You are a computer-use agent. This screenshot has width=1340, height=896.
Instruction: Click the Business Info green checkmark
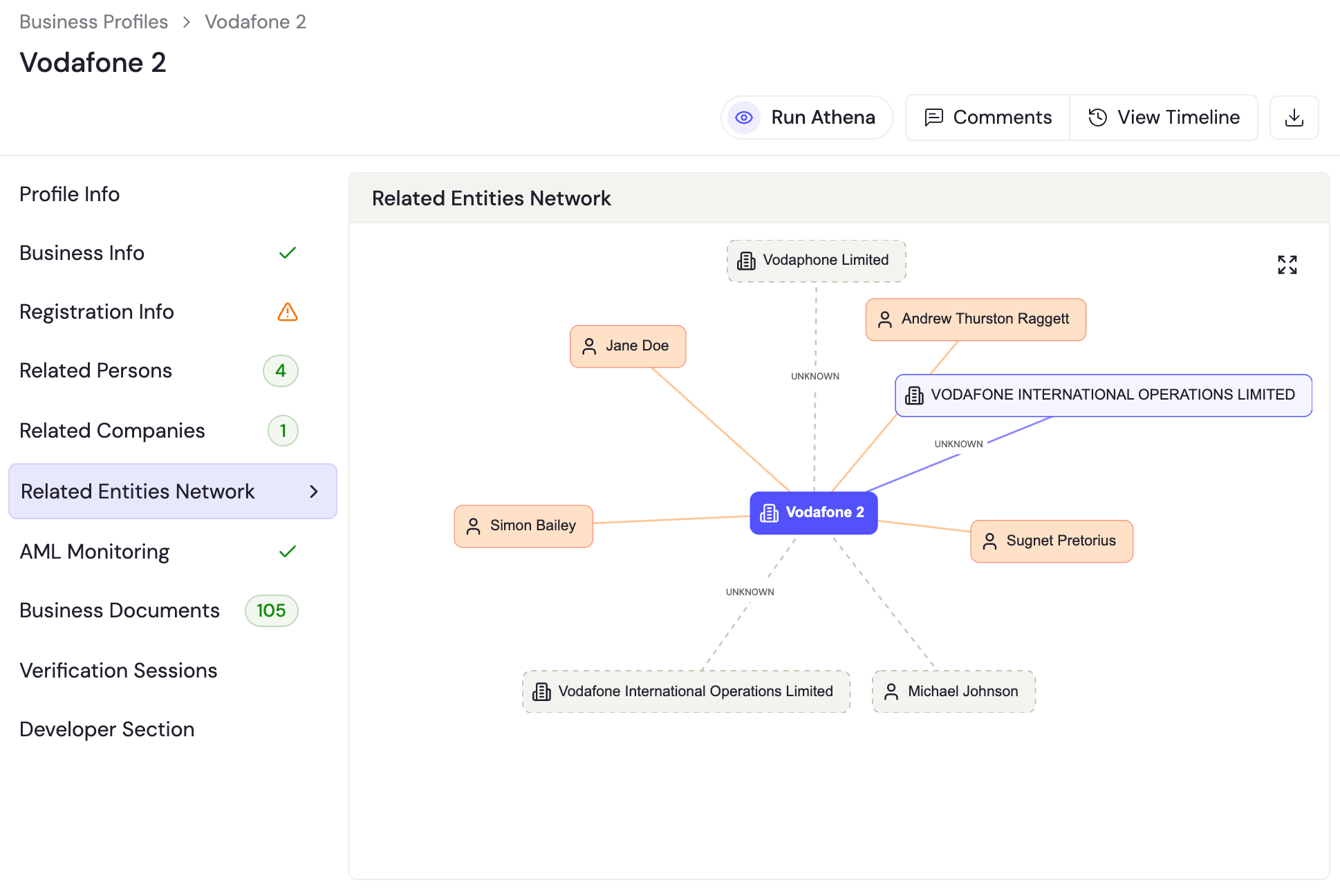pyautogui.click(x=288, y=253)
